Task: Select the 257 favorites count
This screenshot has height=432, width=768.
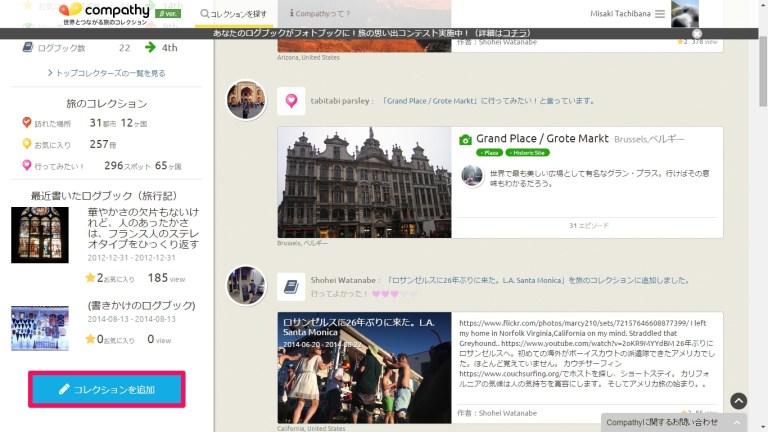Action: [103, 144]
